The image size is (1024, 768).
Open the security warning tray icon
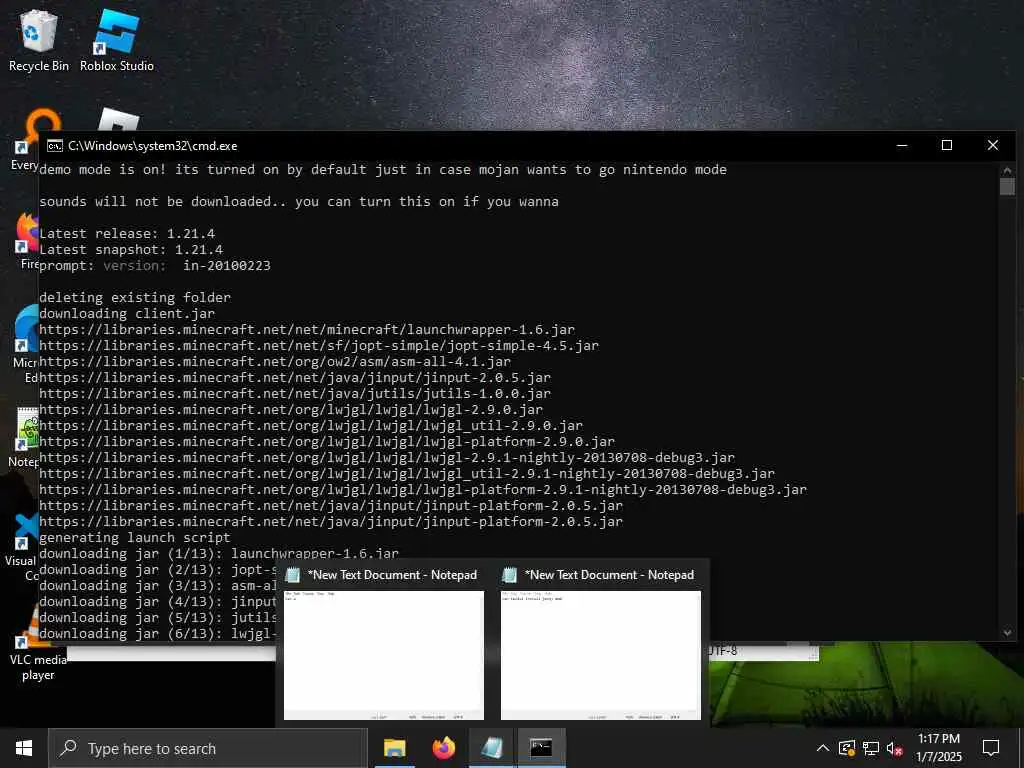[847, 748]
